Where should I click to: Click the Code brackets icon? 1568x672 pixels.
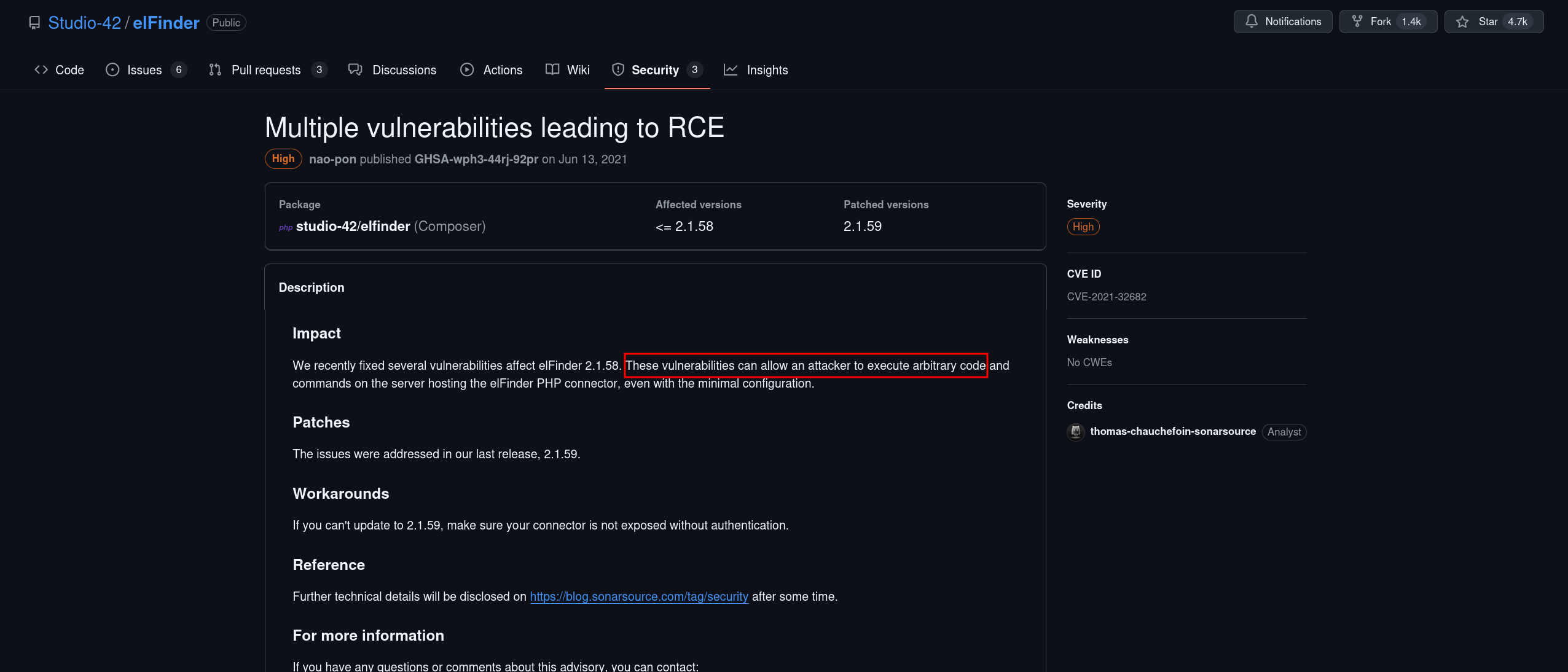click(x=41, y=70)
